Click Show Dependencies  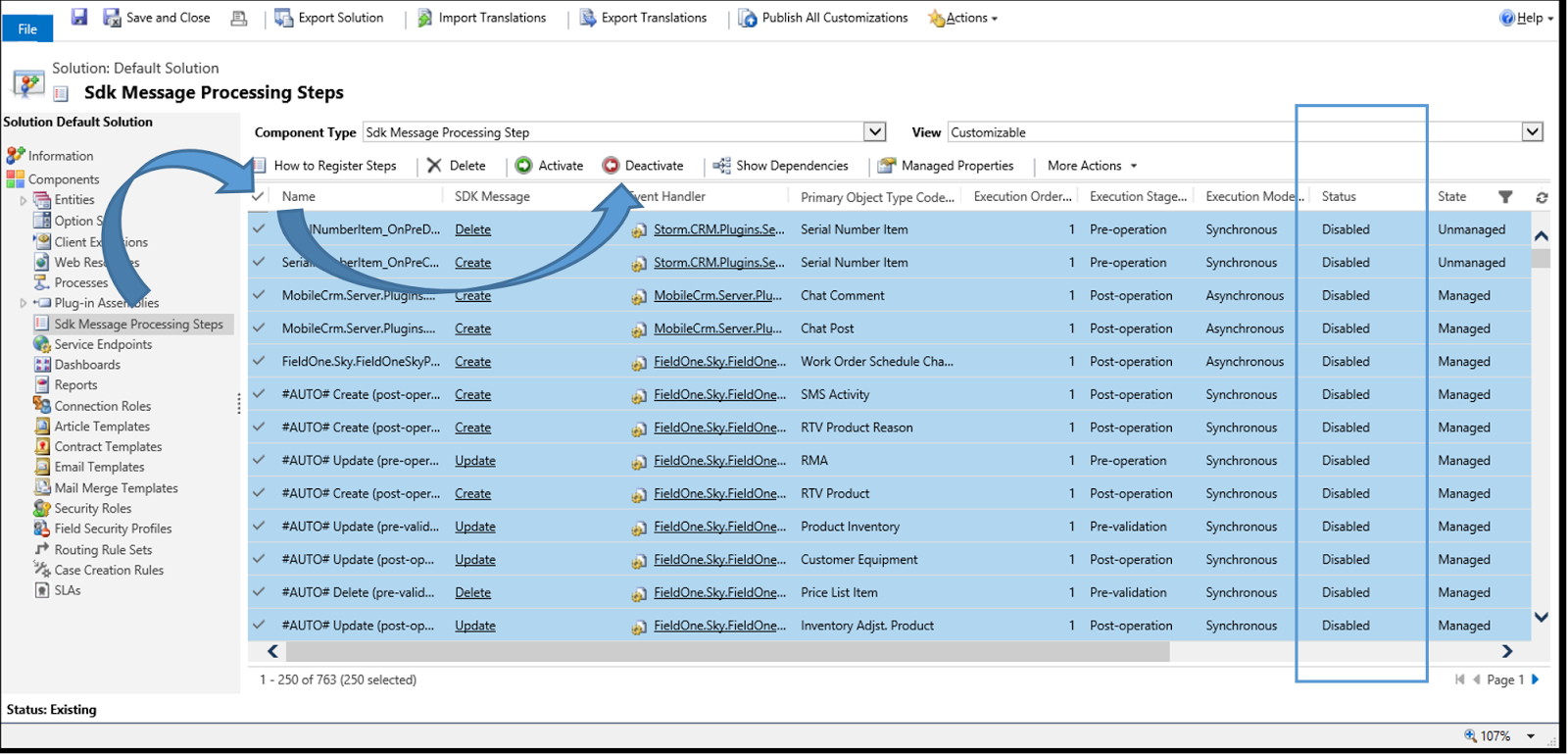(781, 166)
